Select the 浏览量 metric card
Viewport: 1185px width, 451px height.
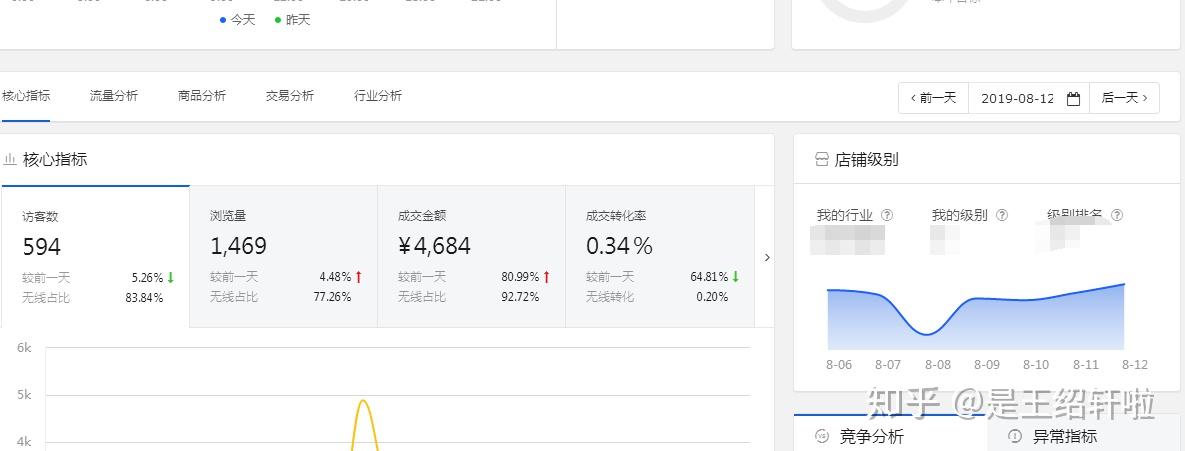[x=283, y=257]
